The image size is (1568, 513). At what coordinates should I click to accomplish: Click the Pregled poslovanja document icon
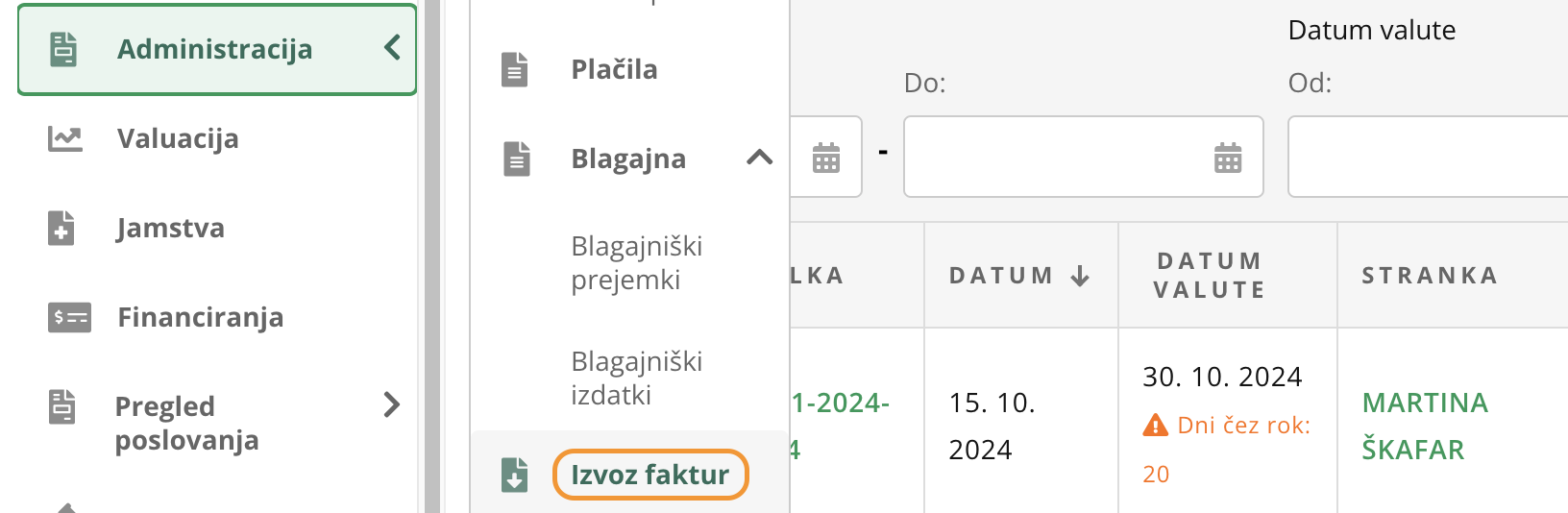(x=62, y=406)
